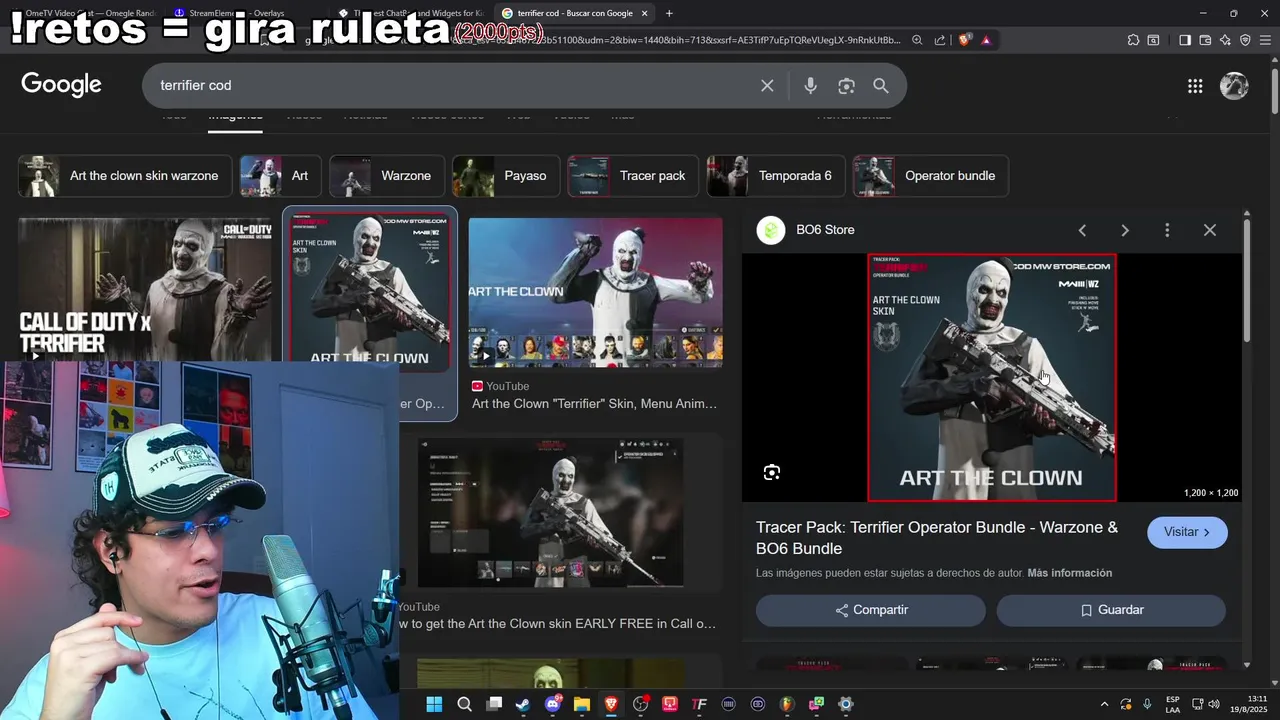Select the Temporada 6 filter chip
This screenshot has height=720, width=1280.
click(x=775, y=176)
